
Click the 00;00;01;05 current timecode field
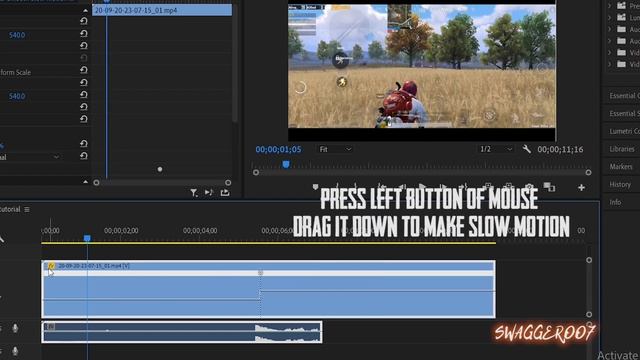click(x=278, y=149)
